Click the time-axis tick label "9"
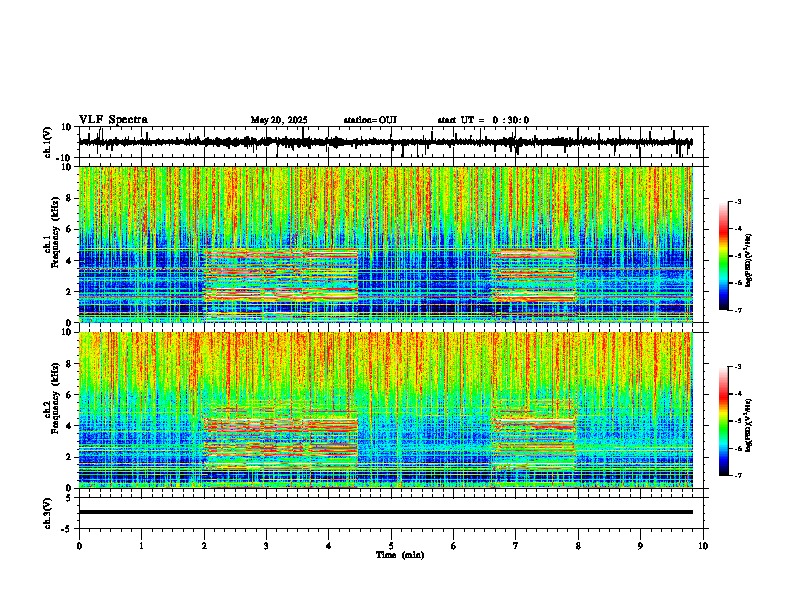Viewport: 792px width, 612px height. [x=640, y=546]
